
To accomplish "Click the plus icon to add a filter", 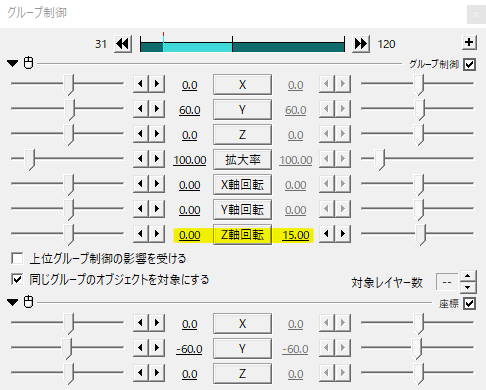I will point(469,42).
